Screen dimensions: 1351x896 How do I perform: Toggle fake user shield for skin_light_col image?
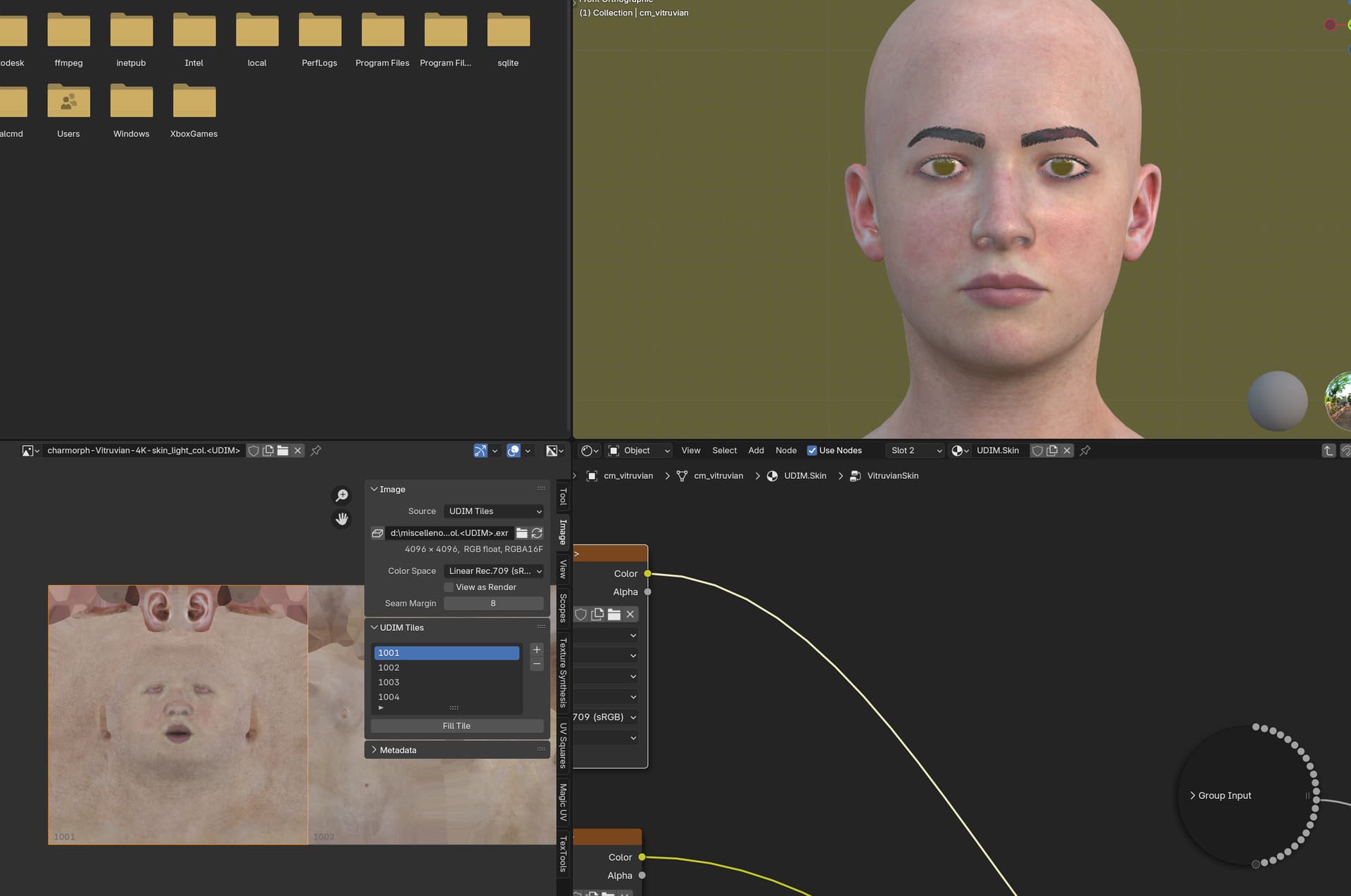point(254,451)
